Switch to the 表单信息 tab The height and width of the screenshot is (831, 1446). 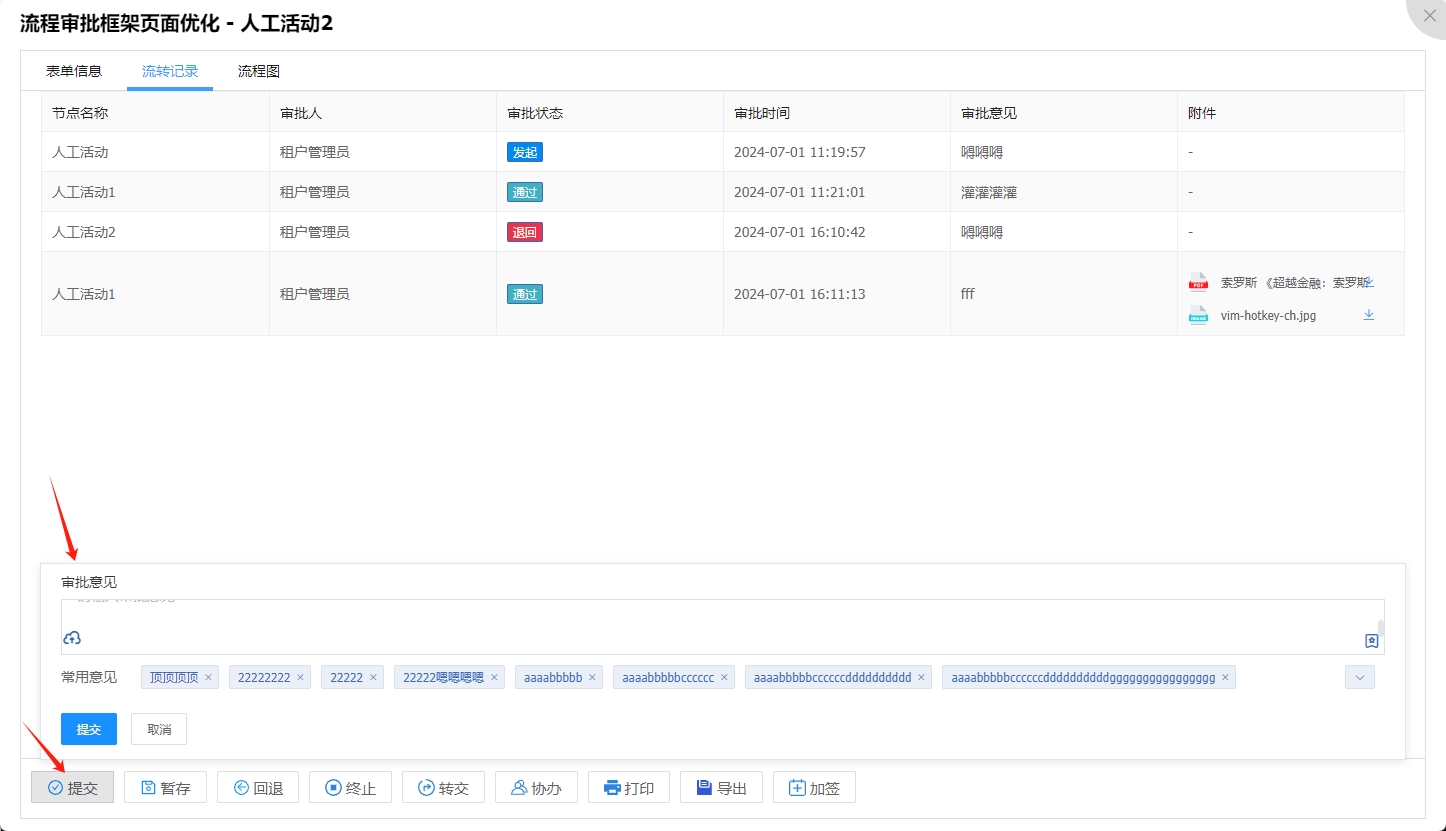point(74,70)
